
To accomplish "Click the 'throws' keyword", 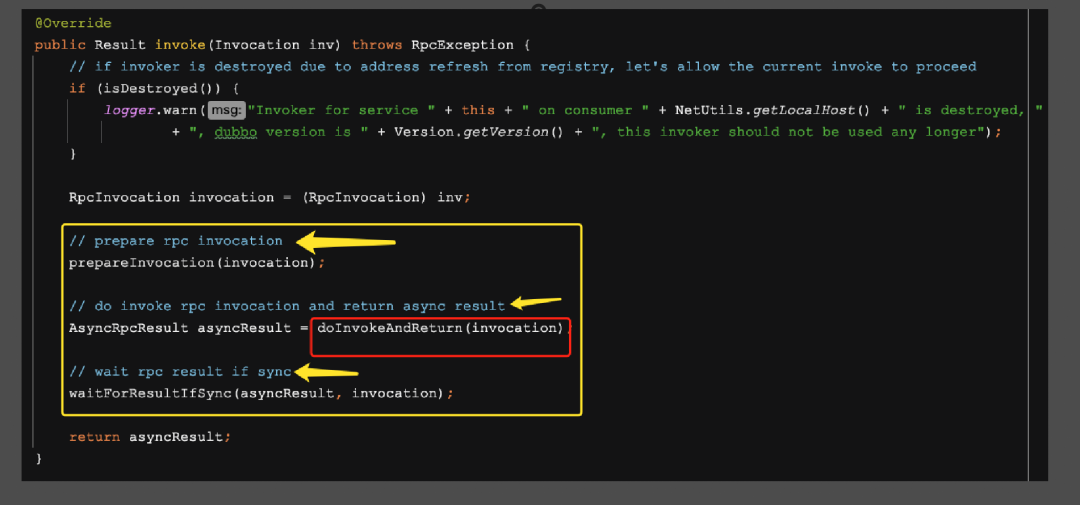I will (377, 45).
